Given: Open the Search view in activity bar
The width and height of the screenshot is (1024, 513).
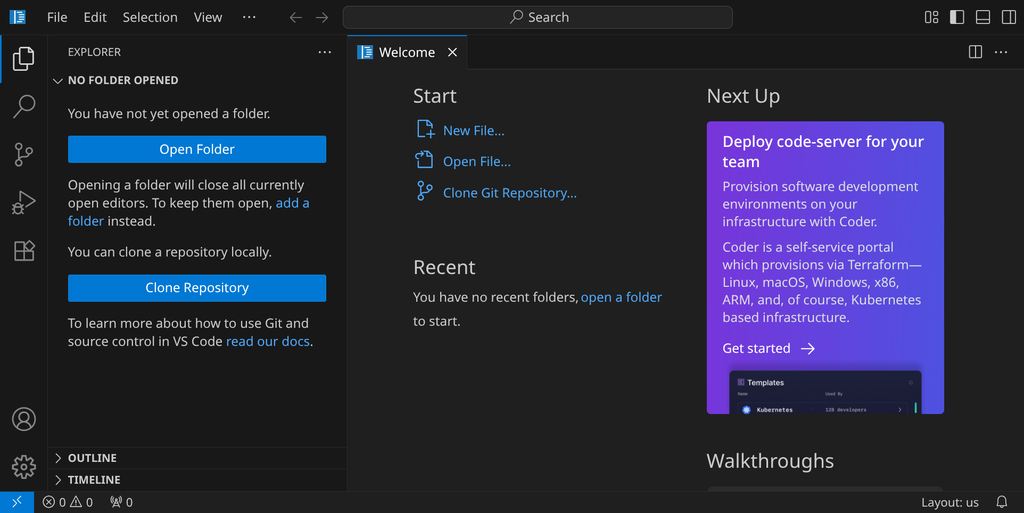Looking at the screenshot, I should pyautogui.click(x=24, y=107).
